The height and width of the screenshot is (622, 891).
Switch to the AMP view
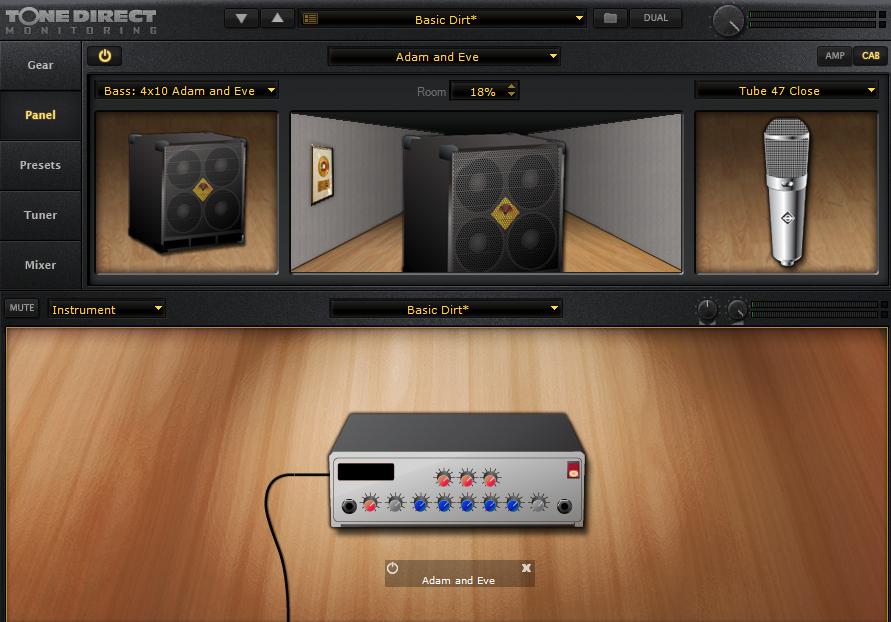click(x=835, y=56)
